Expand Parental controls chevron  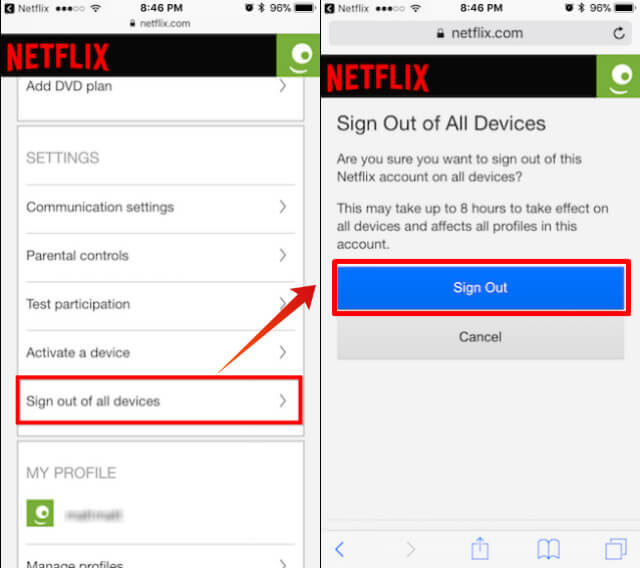pos(282,255)
